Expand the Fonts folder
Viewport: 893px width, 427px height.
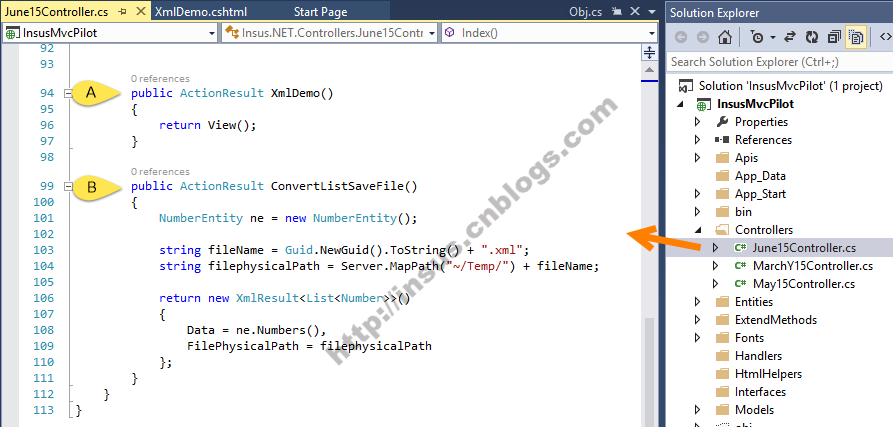(698, 338)
